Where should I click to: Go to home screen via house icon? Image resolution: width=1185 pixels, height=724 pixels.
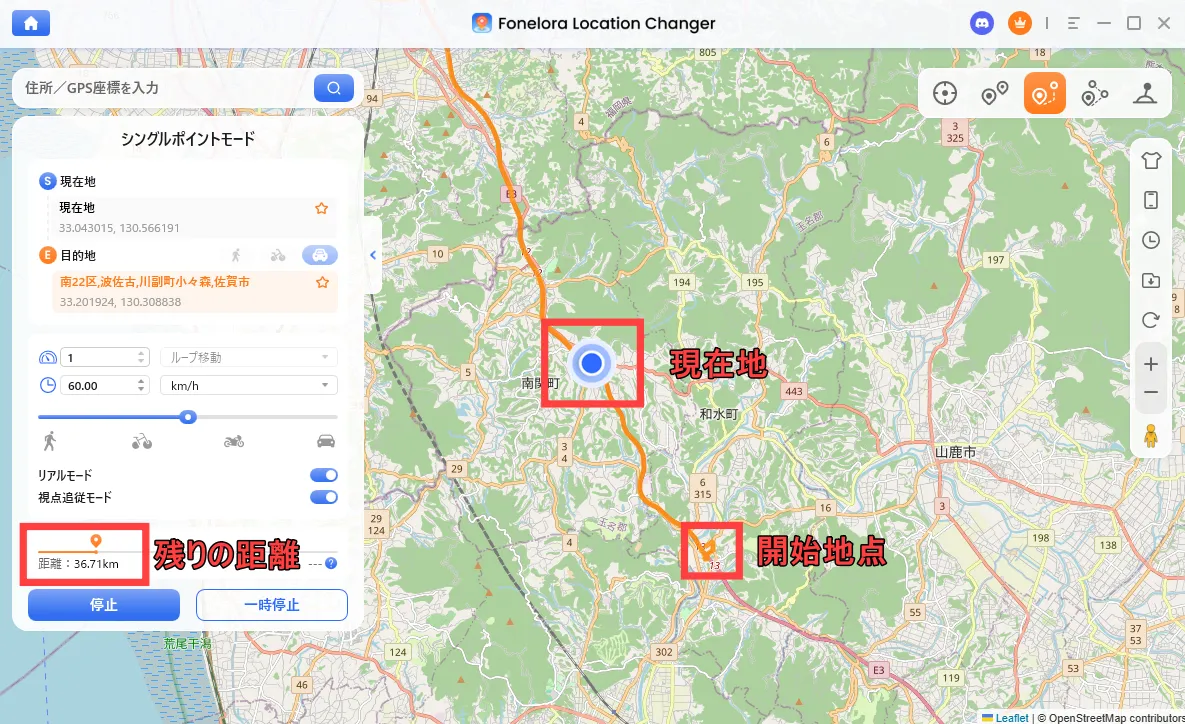click(31, 23)
